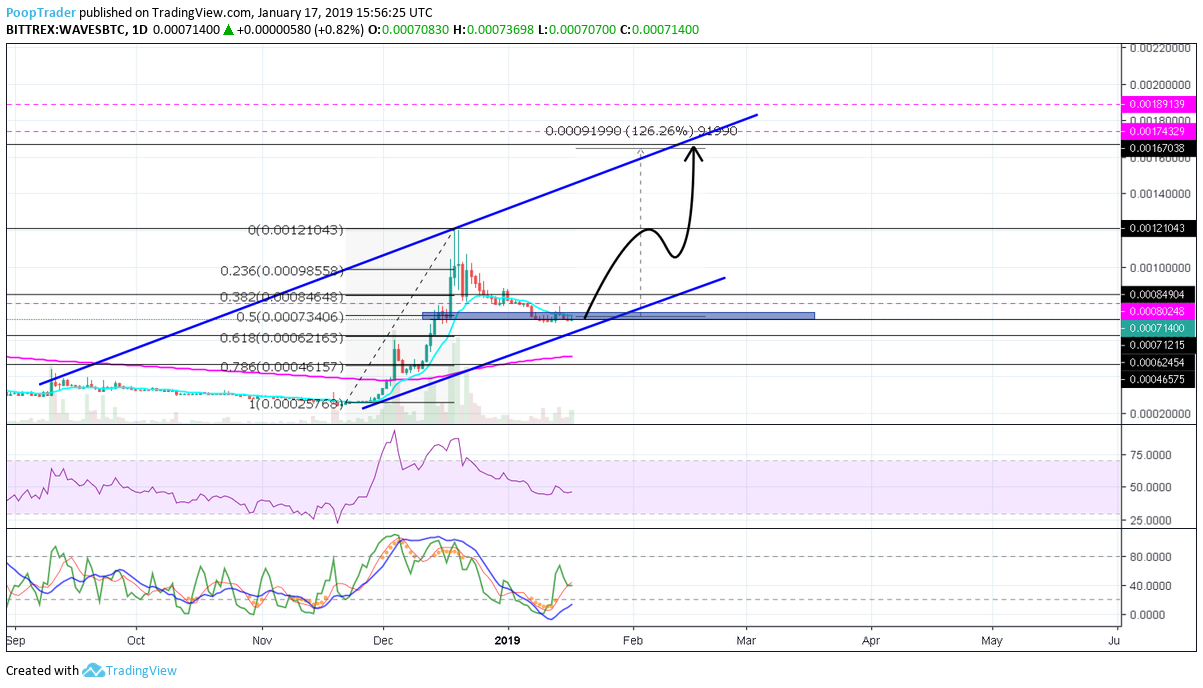This screenshot has height=688, width=1203.
Task: Click the magenta 0.00080248 price label
Action: click(1156, 311)
